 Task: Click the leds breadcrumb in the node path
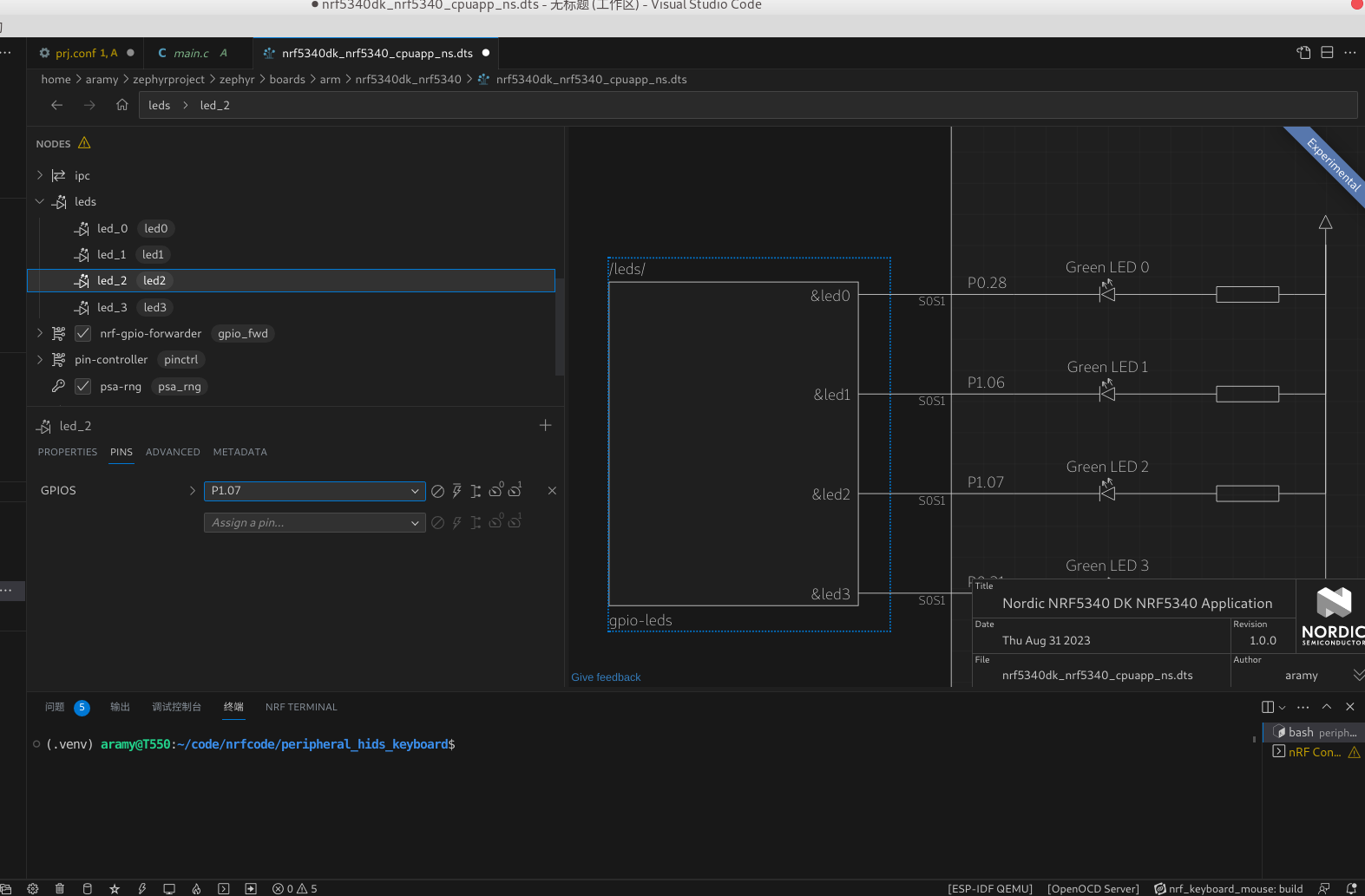160,105
